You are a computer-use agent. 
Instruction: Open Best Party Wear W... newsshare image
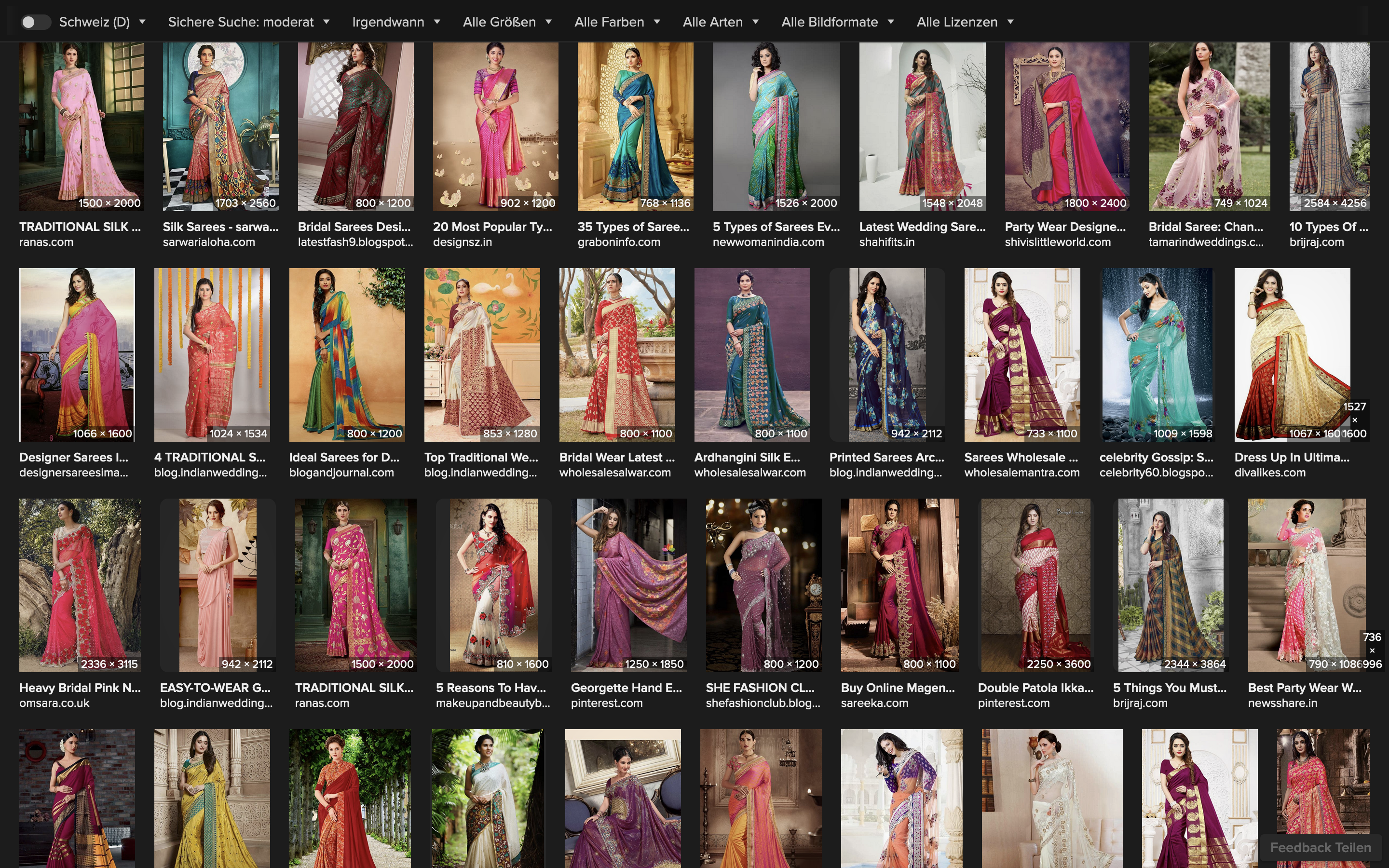click(1307, 585)
